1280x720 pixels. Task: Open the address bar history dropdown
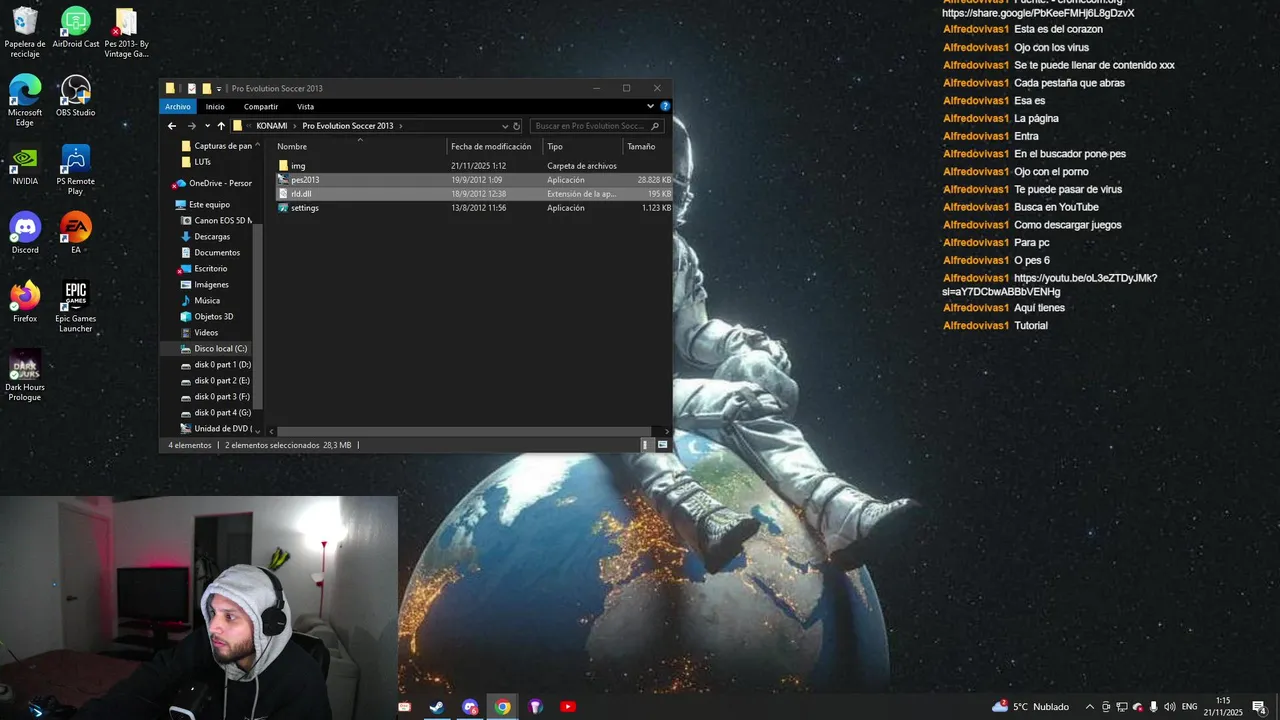point(505,126)
